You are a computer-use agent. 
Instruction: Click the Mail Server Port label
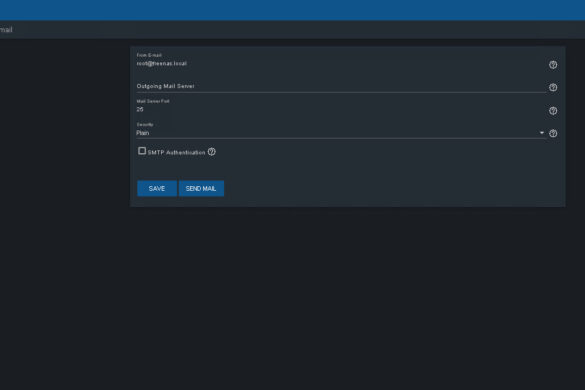pos(153,101)
